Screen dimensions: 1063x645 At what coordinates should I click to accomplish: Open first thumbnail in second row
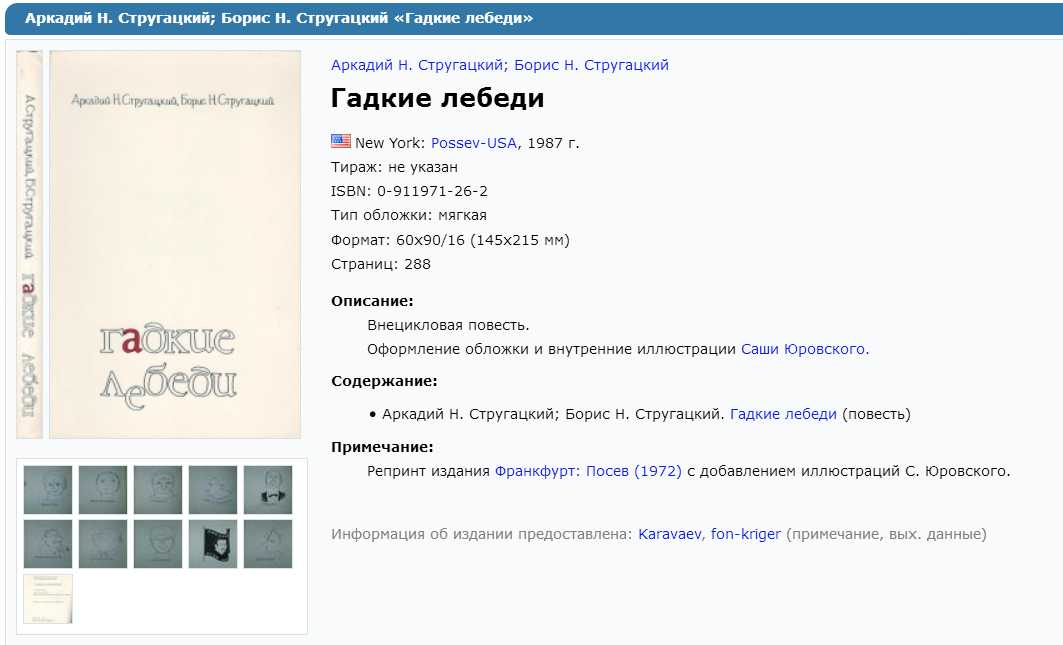click(x=48, y=544)
